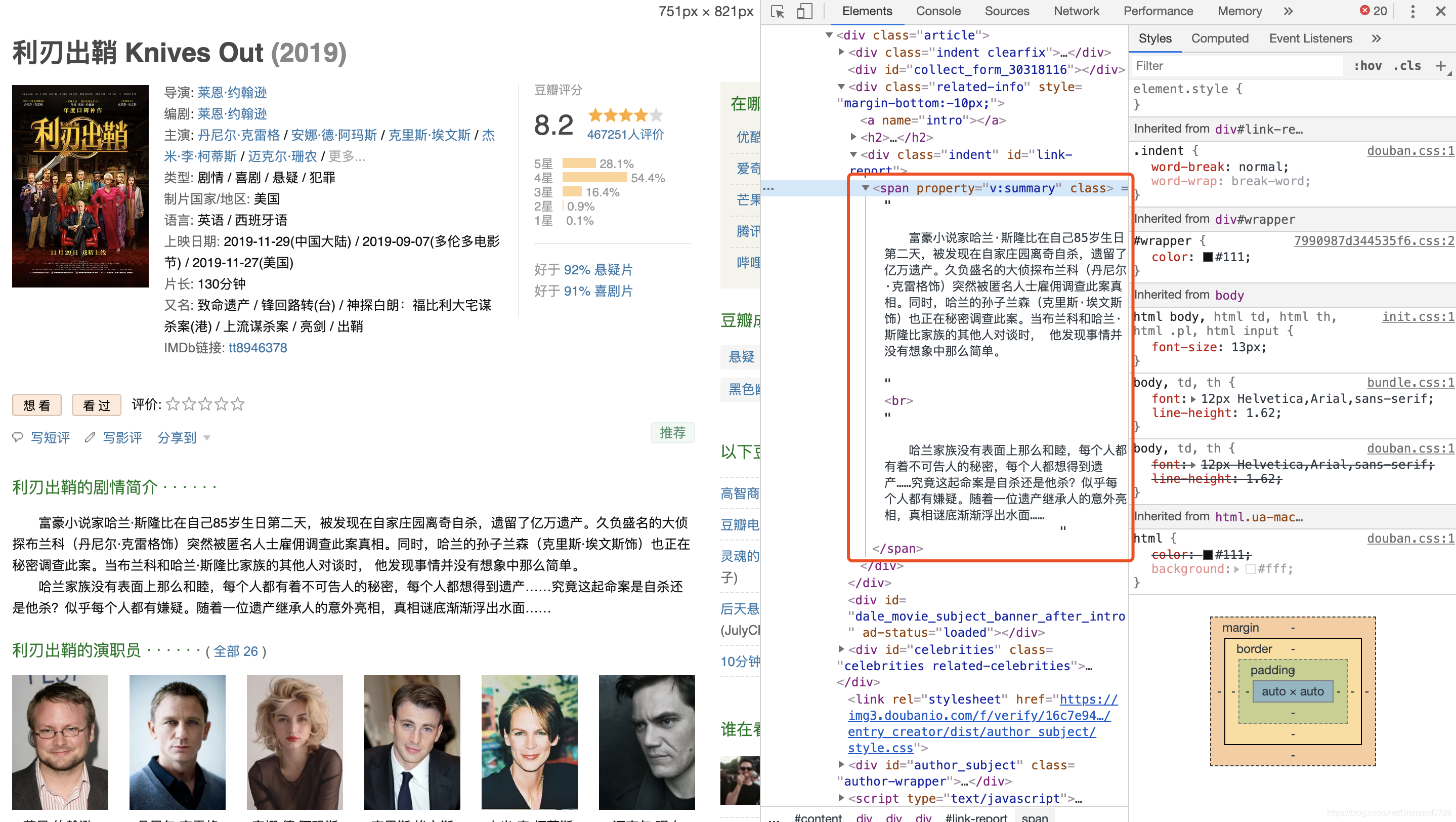1456x822 pixels.
Task: Add a new style rule with plus icon
Action: click(x=1440, y=66)
